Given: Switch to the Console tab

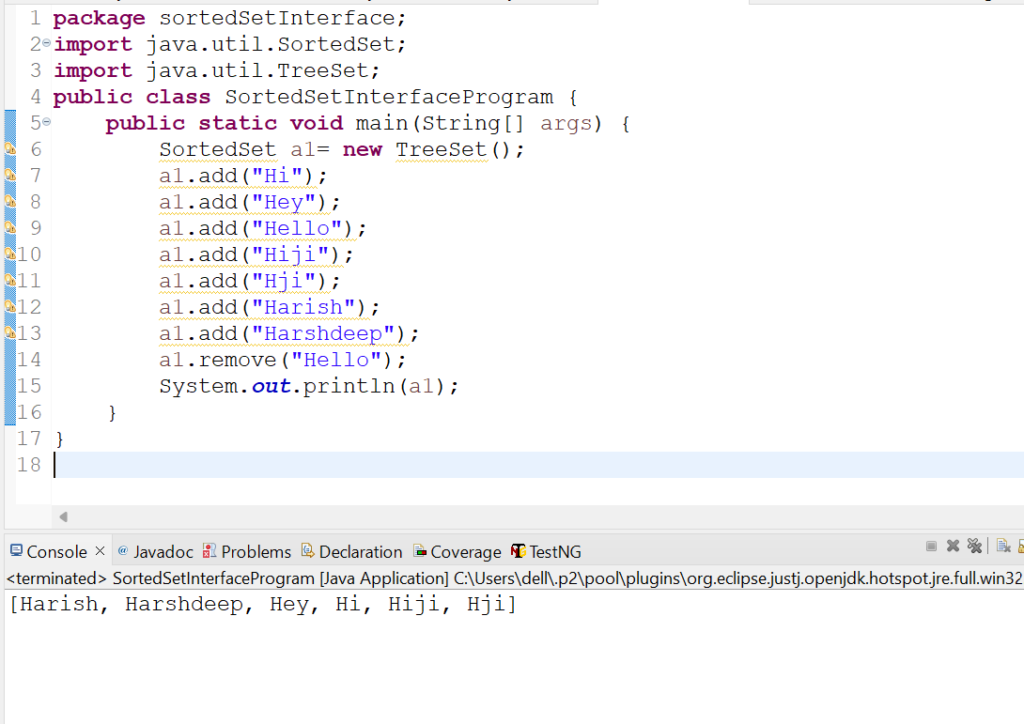Looking at the screenshot, I should 56,552.
